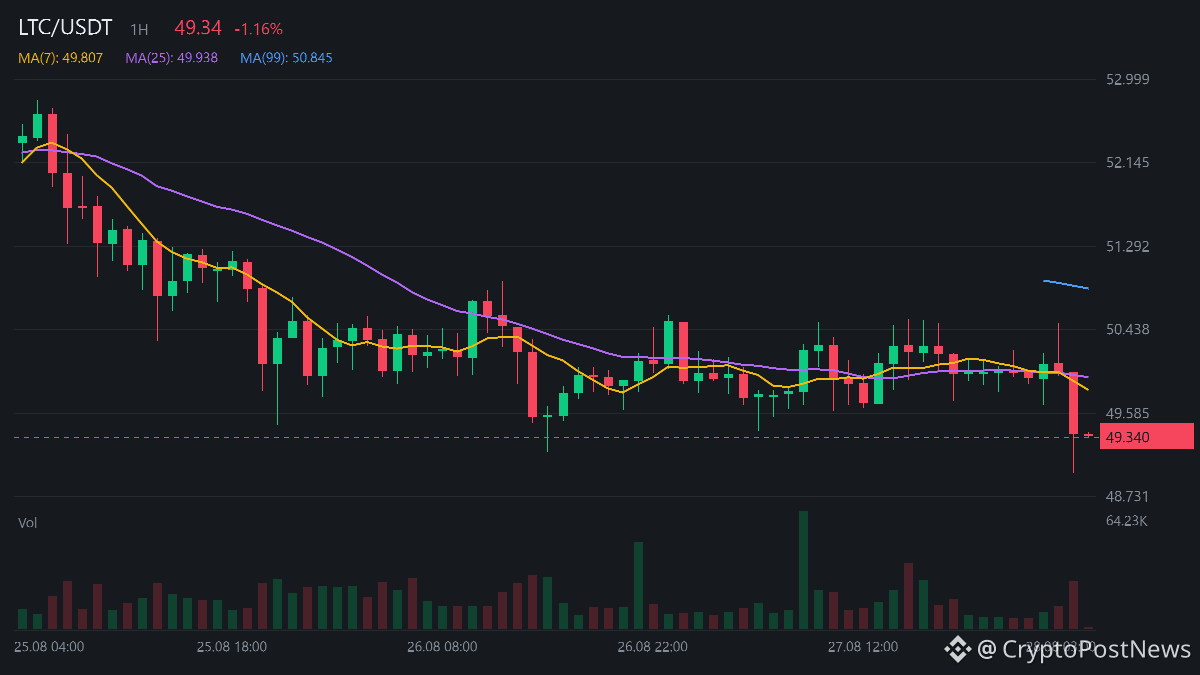The image size is (1200, 675).
Task: Select the MA(99): 50.845 indicator label
Action: 286,58
